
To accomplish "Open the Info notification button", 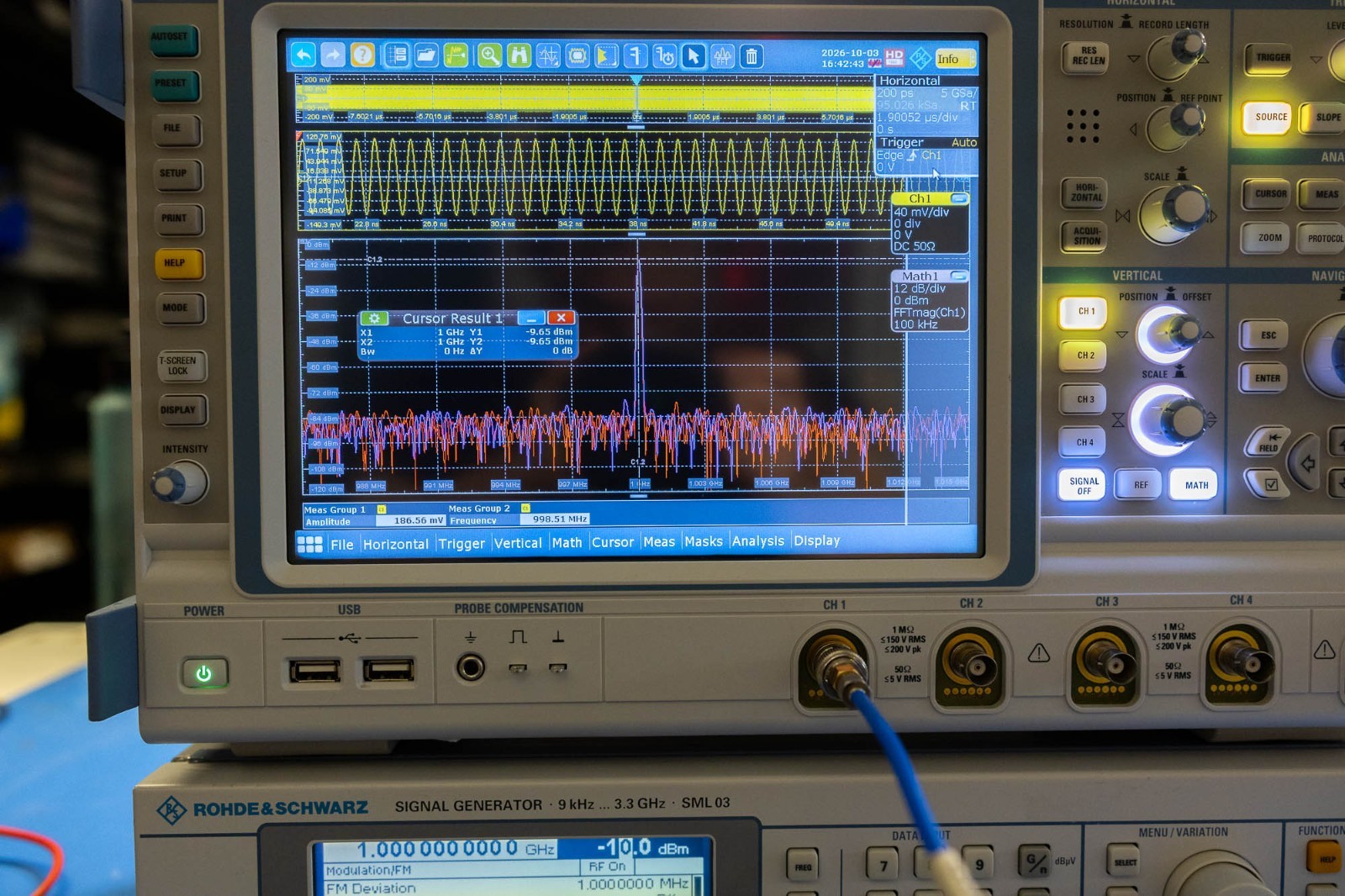I will pyautogui.click(x=955, y=59).
